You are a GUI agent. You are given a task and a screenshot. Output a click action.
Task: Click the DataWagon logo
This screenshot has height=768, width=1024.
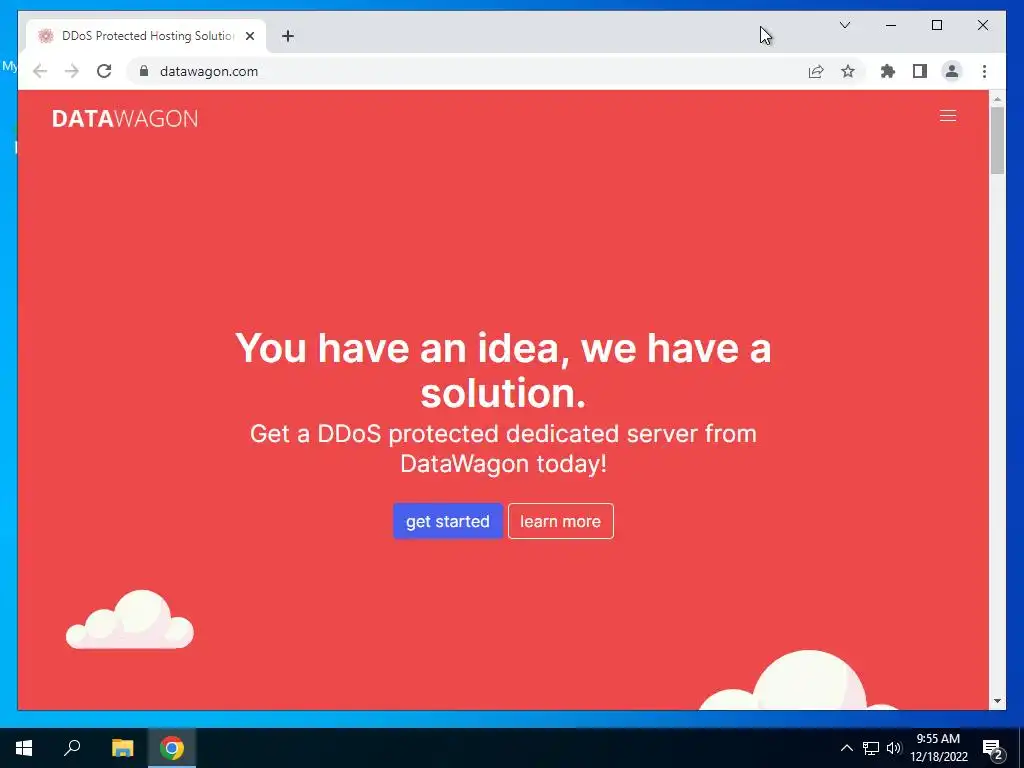125,118
